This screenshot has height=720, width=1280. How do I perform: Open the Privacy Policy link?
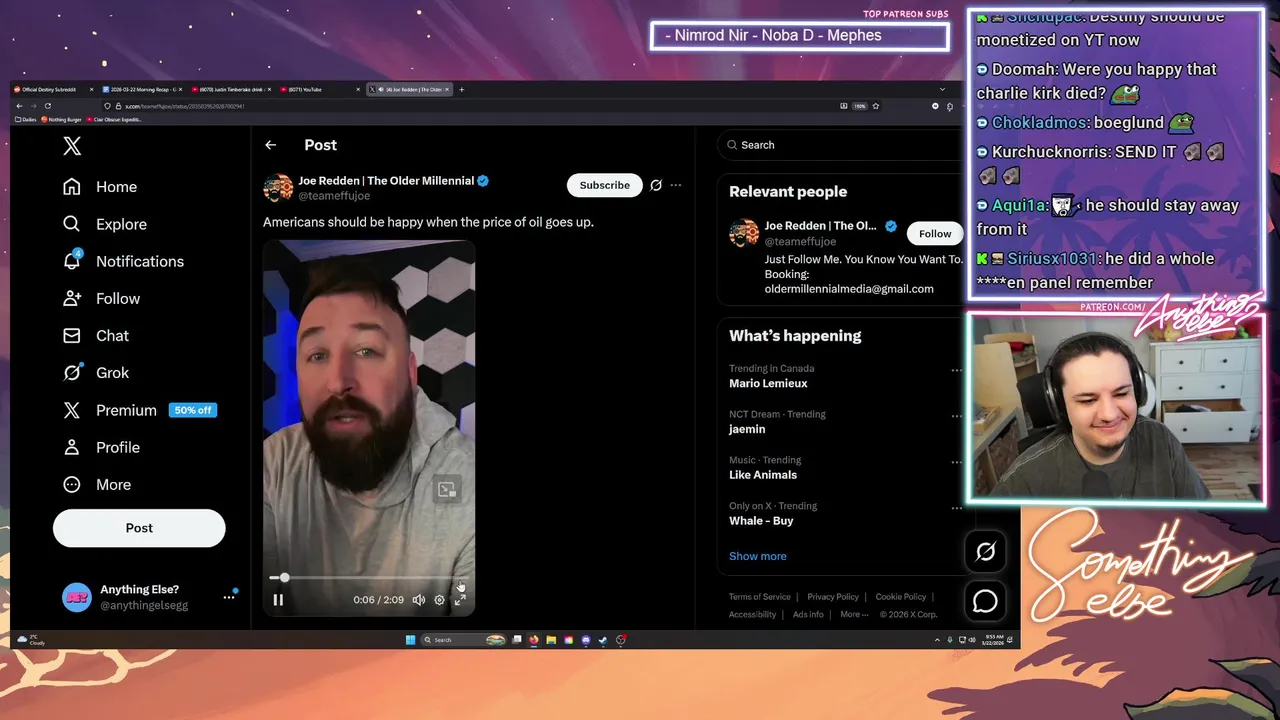pyautogui.click(x=833, y=597)
